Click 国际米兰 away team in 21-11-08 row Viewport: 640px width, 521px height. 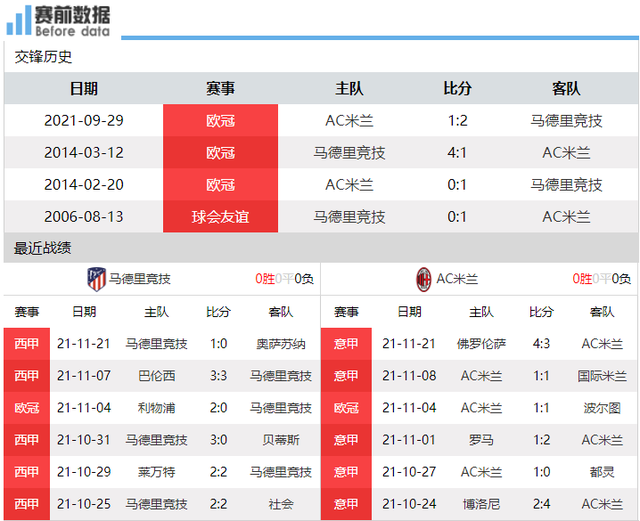click(x=602, y=376)
